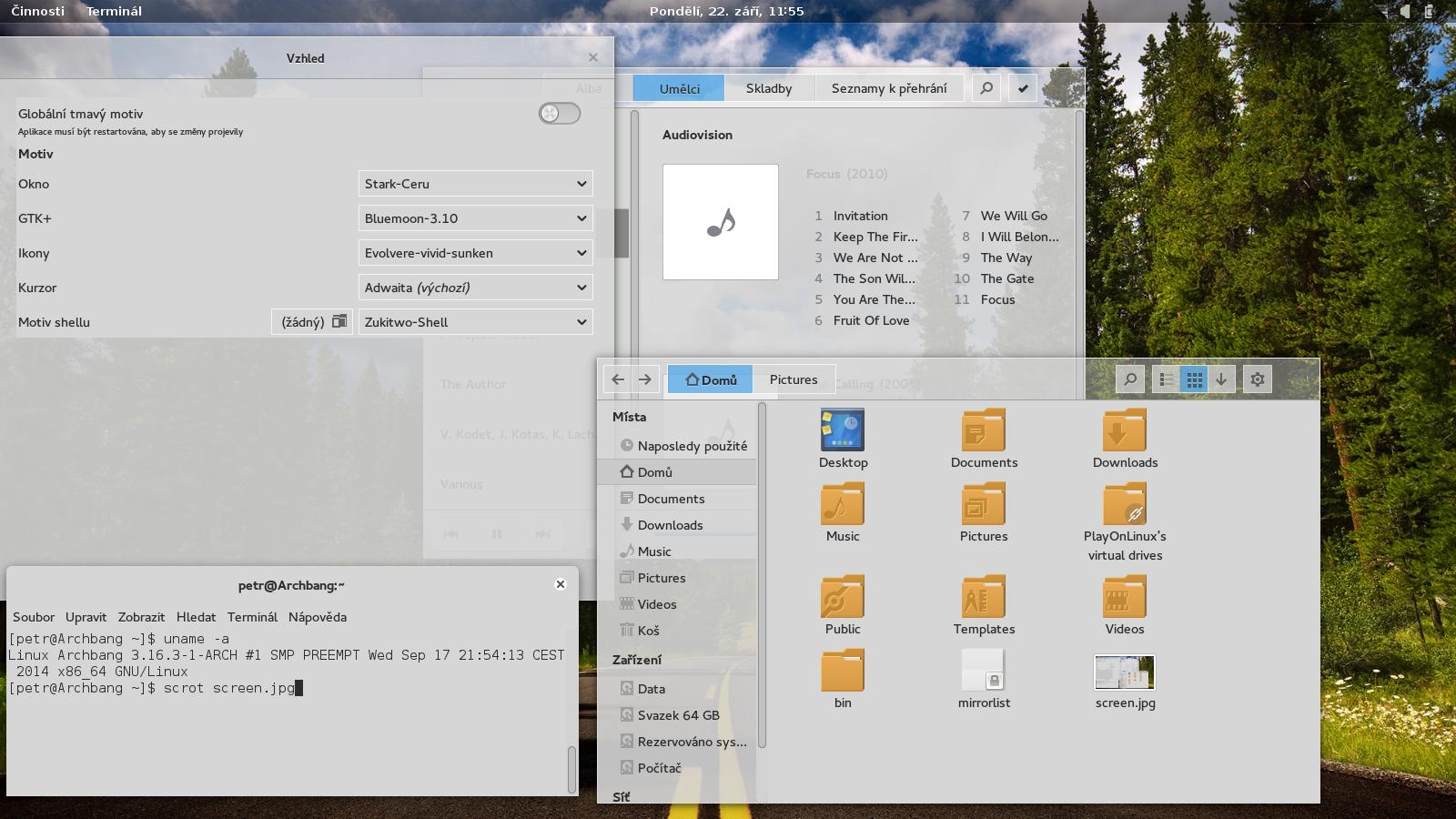Select Documents in Files sidebar
Viewport: 1456px width, 819px height.
coord(677,499)
